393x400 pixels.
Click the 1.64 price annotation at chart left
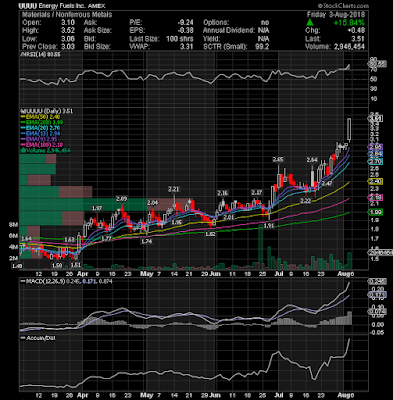click(x=26, y=239)
